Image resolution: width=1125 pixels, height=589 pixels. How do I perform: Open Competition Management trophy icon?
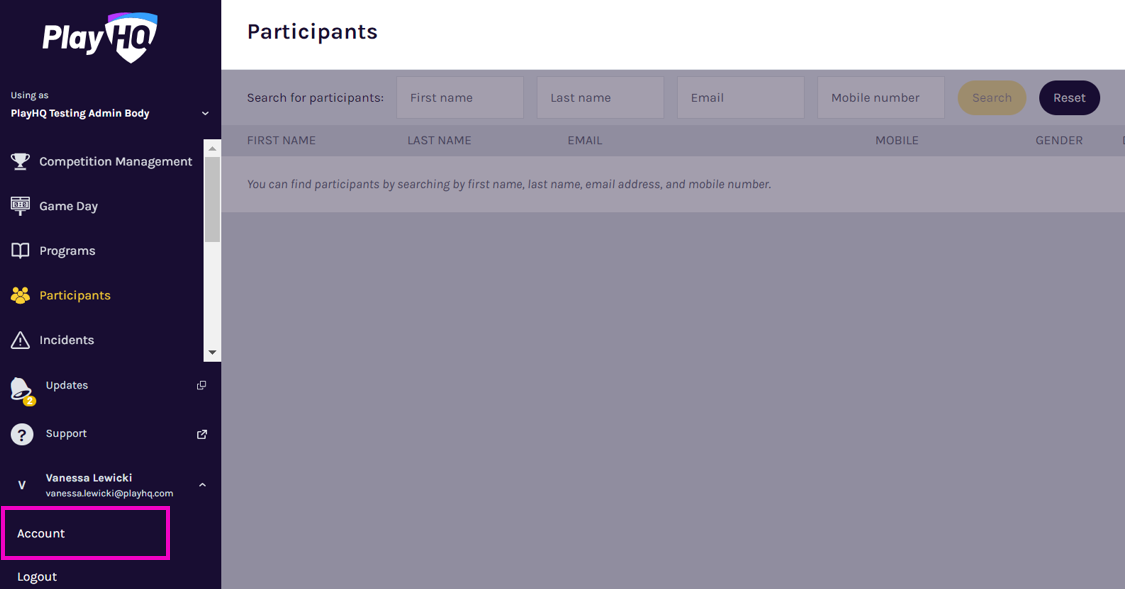20,161
